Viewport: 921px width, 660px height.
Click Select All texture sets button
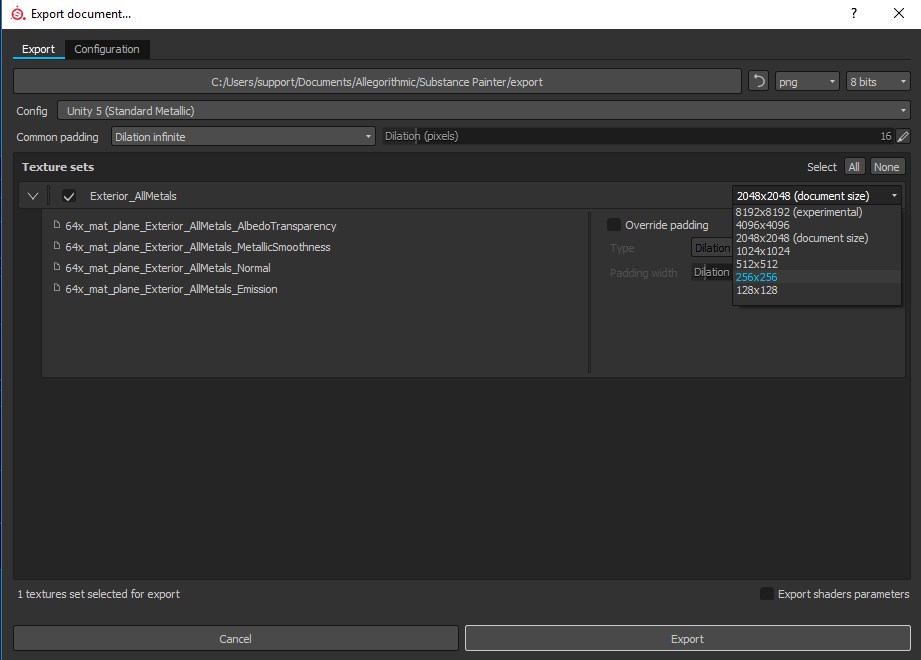[x=854, y=167]
